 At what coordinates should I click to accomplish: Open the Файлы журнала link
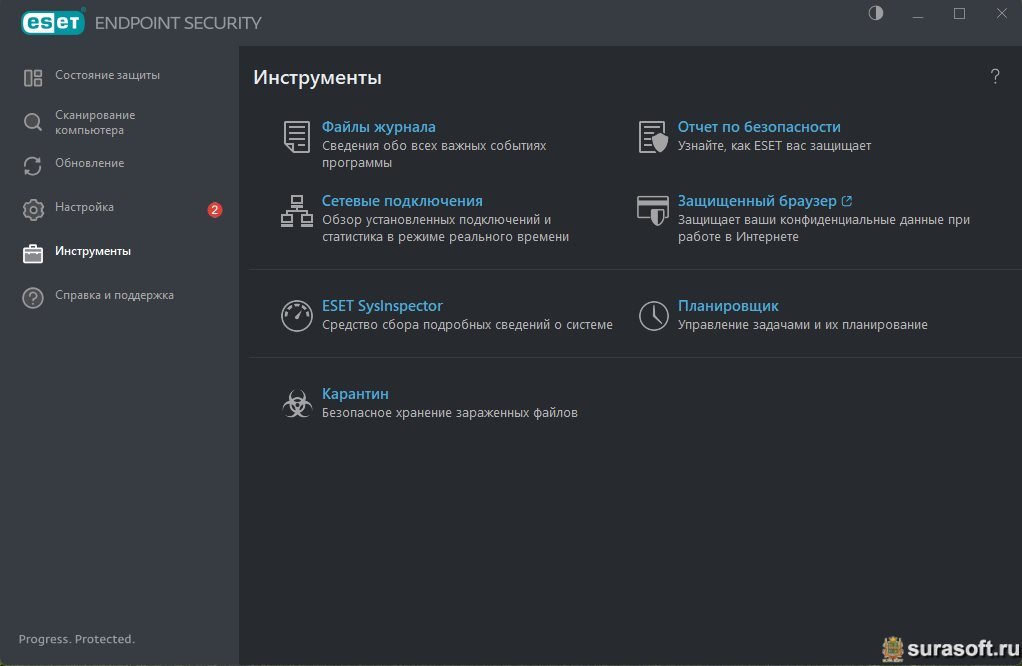click(378, 127)
